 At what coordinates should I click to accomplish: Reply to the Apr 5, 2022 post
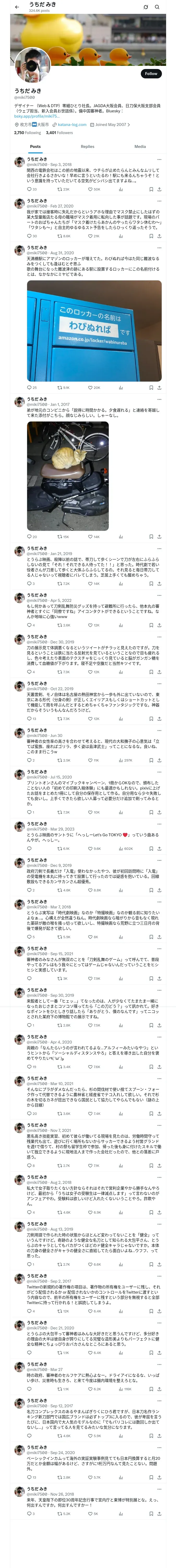pyautogui.click(x=28, y=625)
